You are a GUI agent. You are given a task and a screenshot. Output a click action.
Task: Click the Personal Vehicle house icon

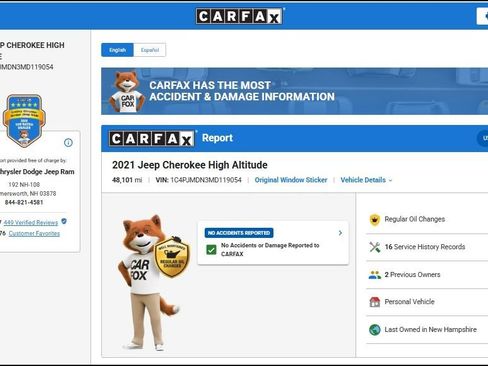(x=375, y=302)
